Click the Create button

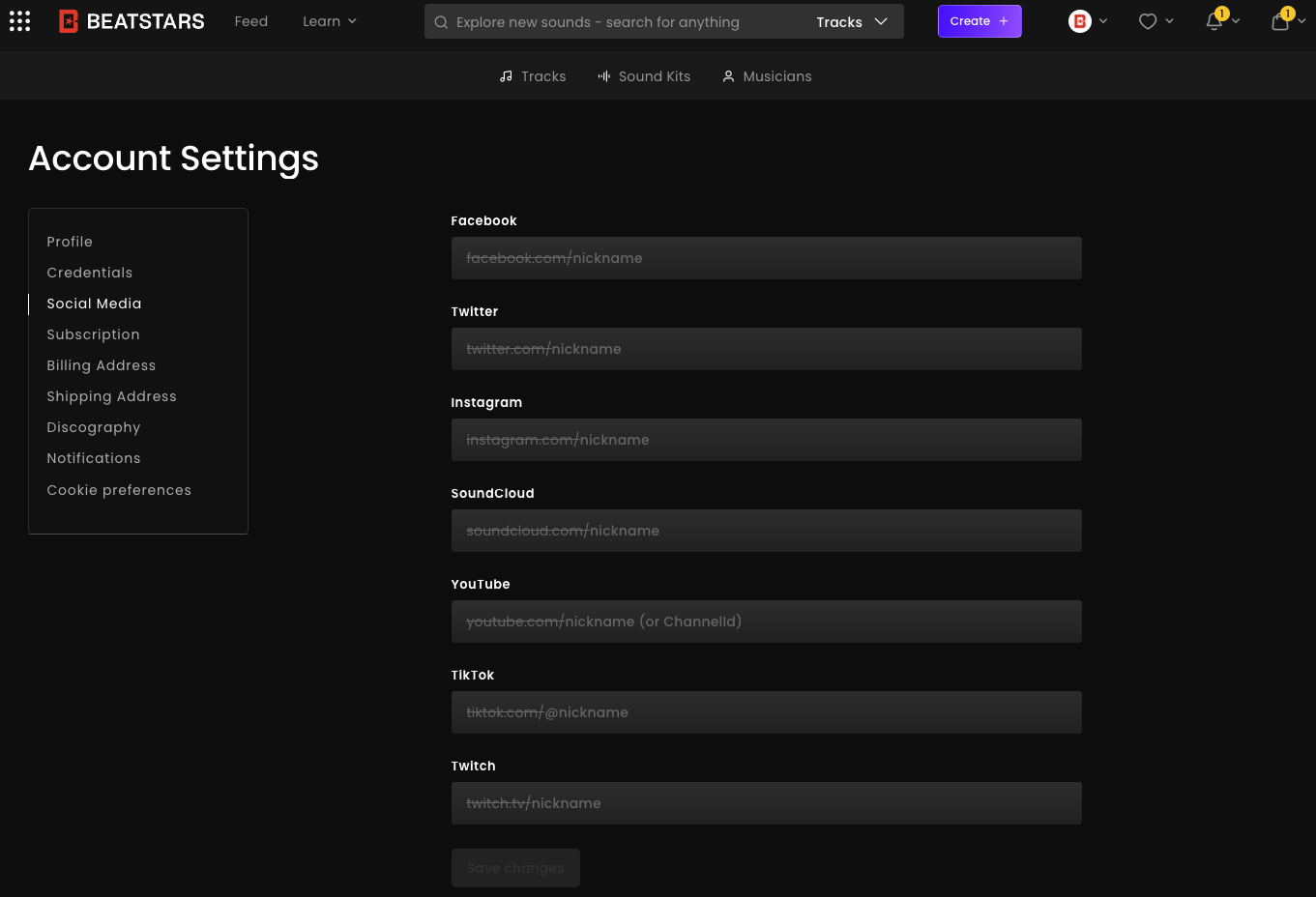[979, 21]
